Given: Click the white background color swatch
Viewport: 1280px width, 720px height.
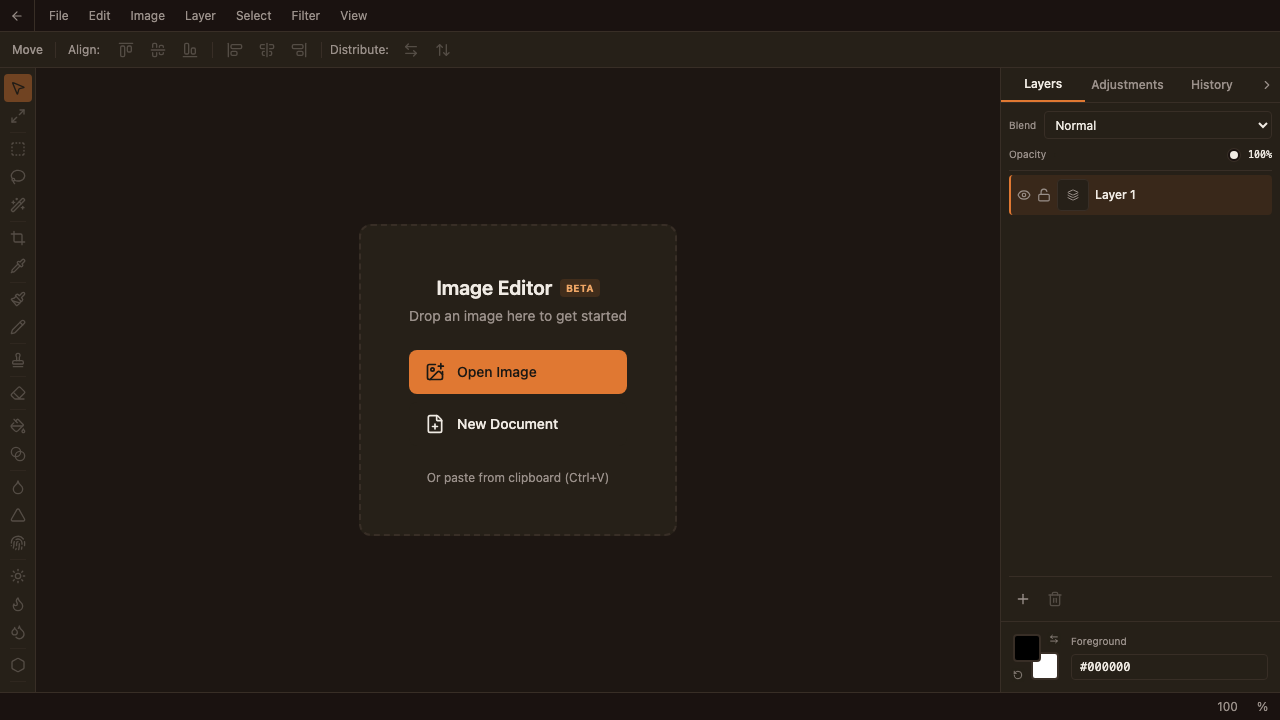Looking at the screenshot, I should pos(1048,669).
